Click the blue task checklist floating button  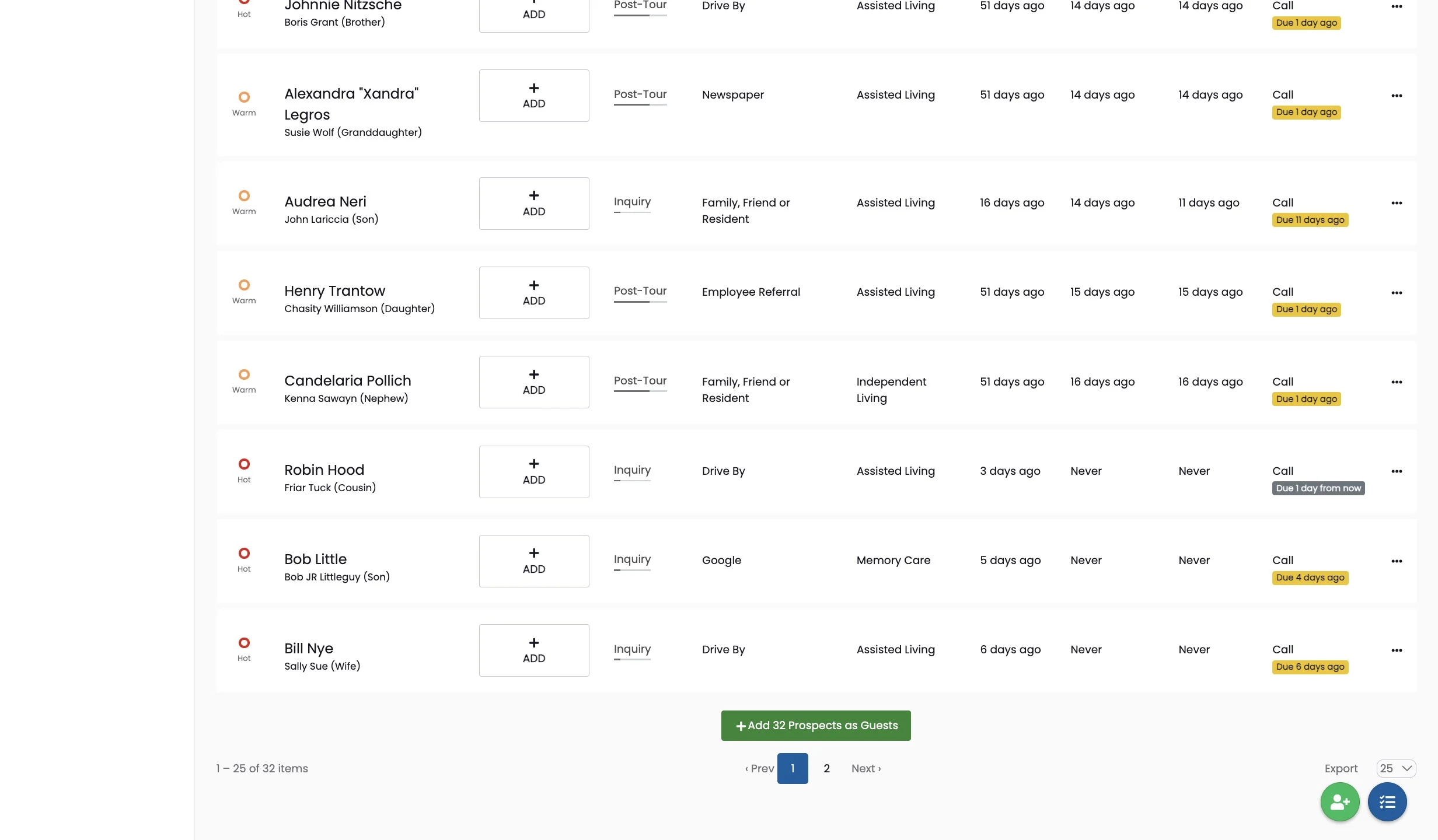click(1387, 802)
